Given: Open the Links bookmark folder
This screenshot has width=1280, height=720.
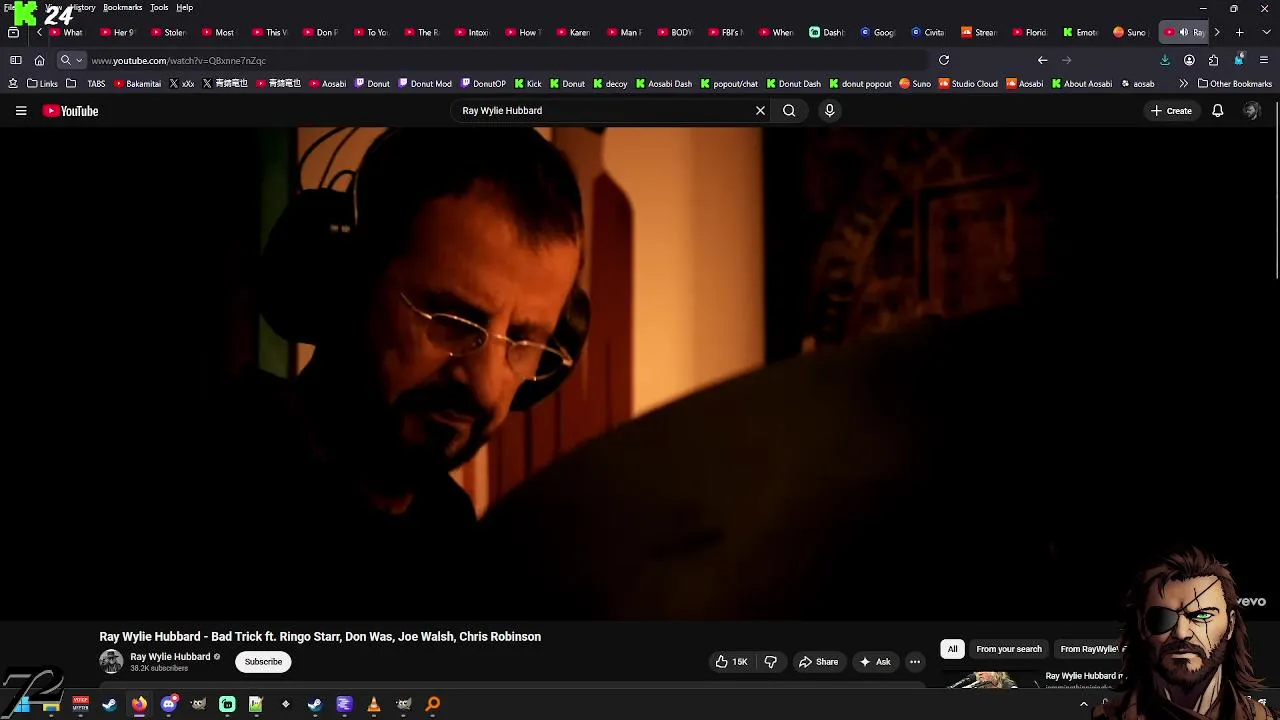Looking at the screenshot, I should click(42, 84).
